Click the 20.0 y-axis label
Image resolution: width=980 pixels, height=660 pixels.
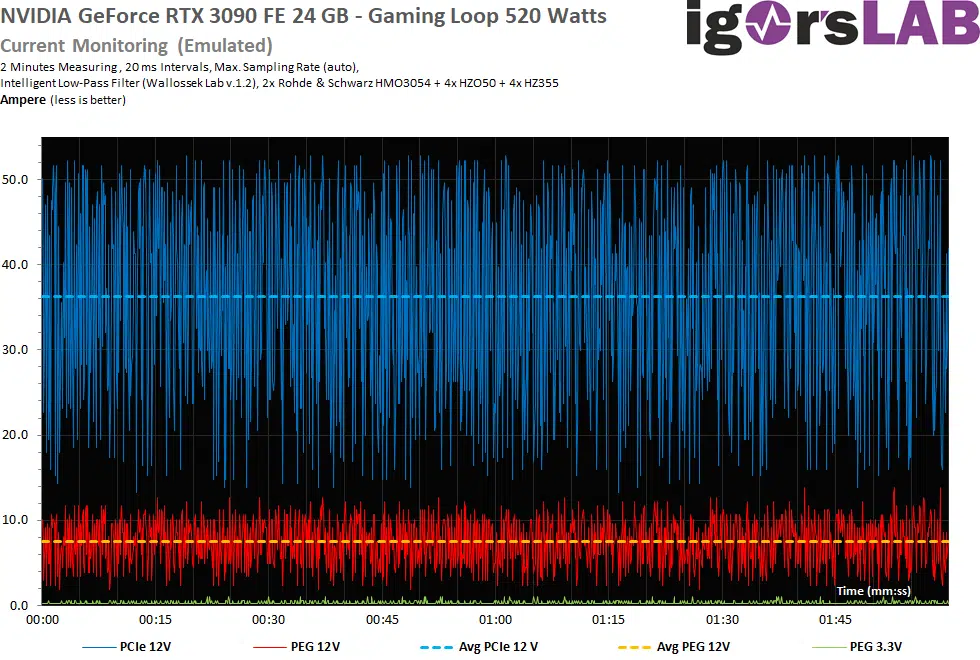[x=15, y=435]
